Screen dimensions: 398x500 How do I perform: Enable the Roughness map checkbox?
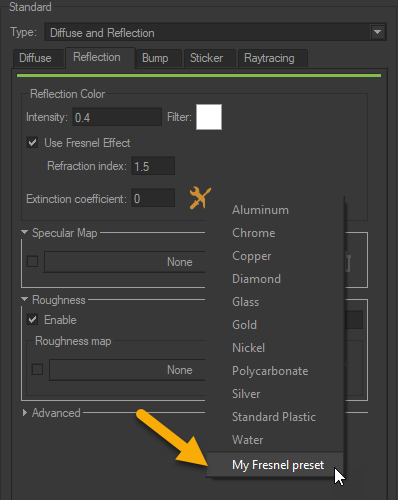pyautogui.click(x=37, y=370)
